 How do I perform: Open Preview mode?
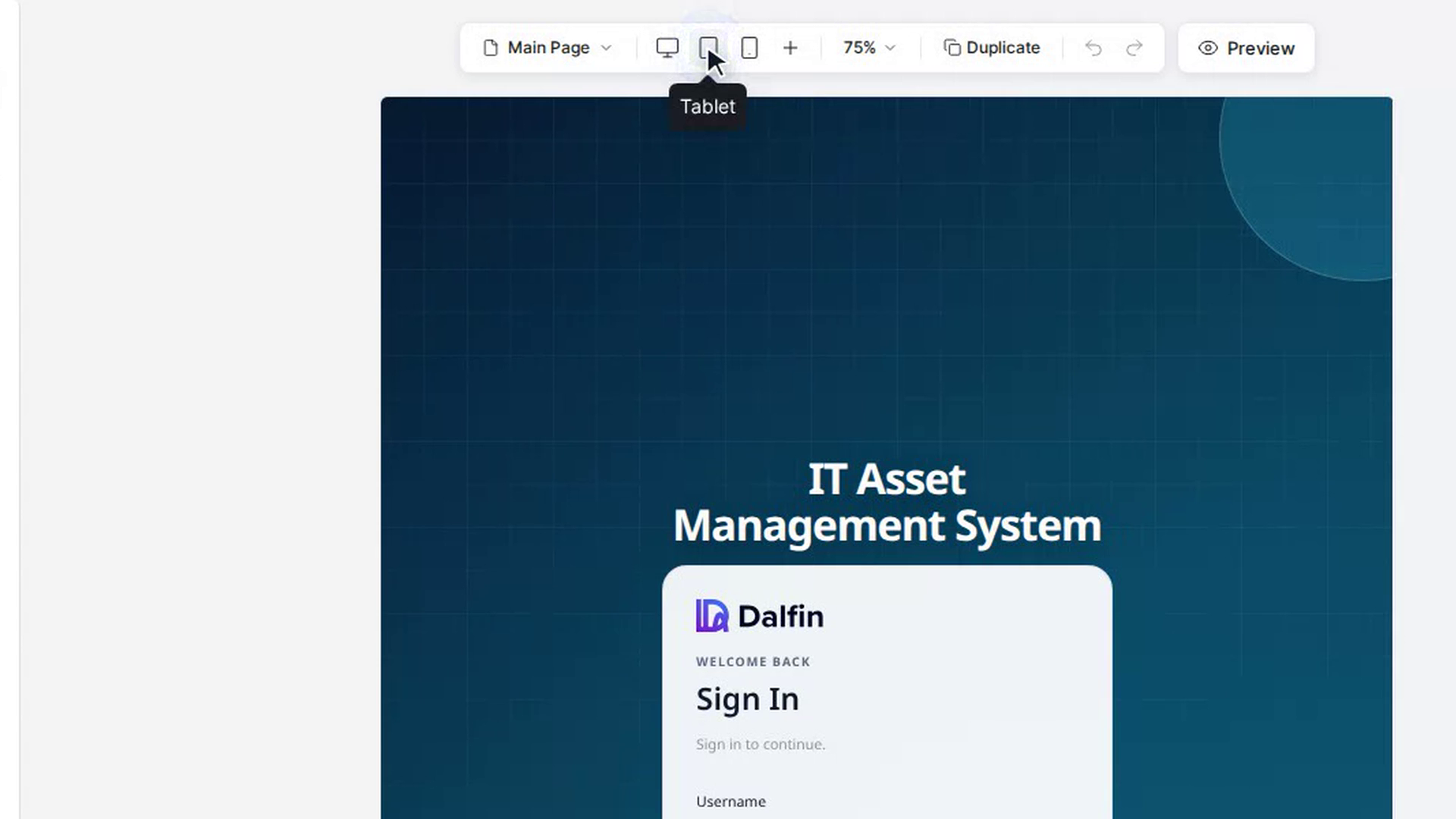pos(1246,48)
